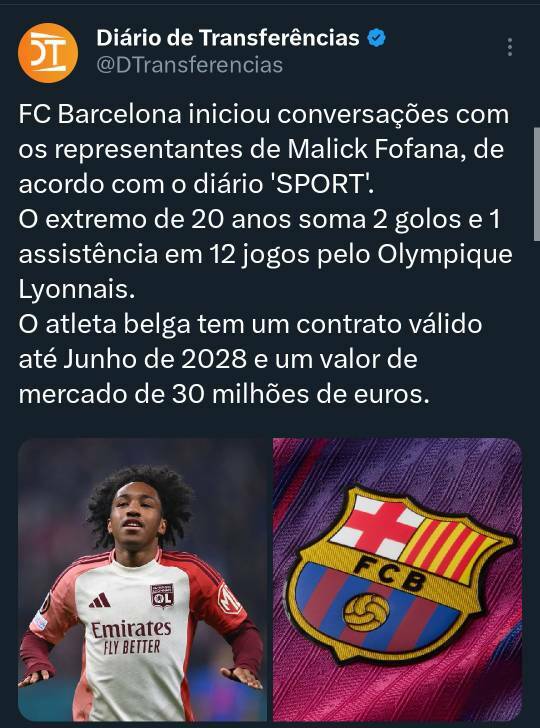Click the name Malick Fofana in the post
This screenshot has height=728, width=540.
pos(374,149)
